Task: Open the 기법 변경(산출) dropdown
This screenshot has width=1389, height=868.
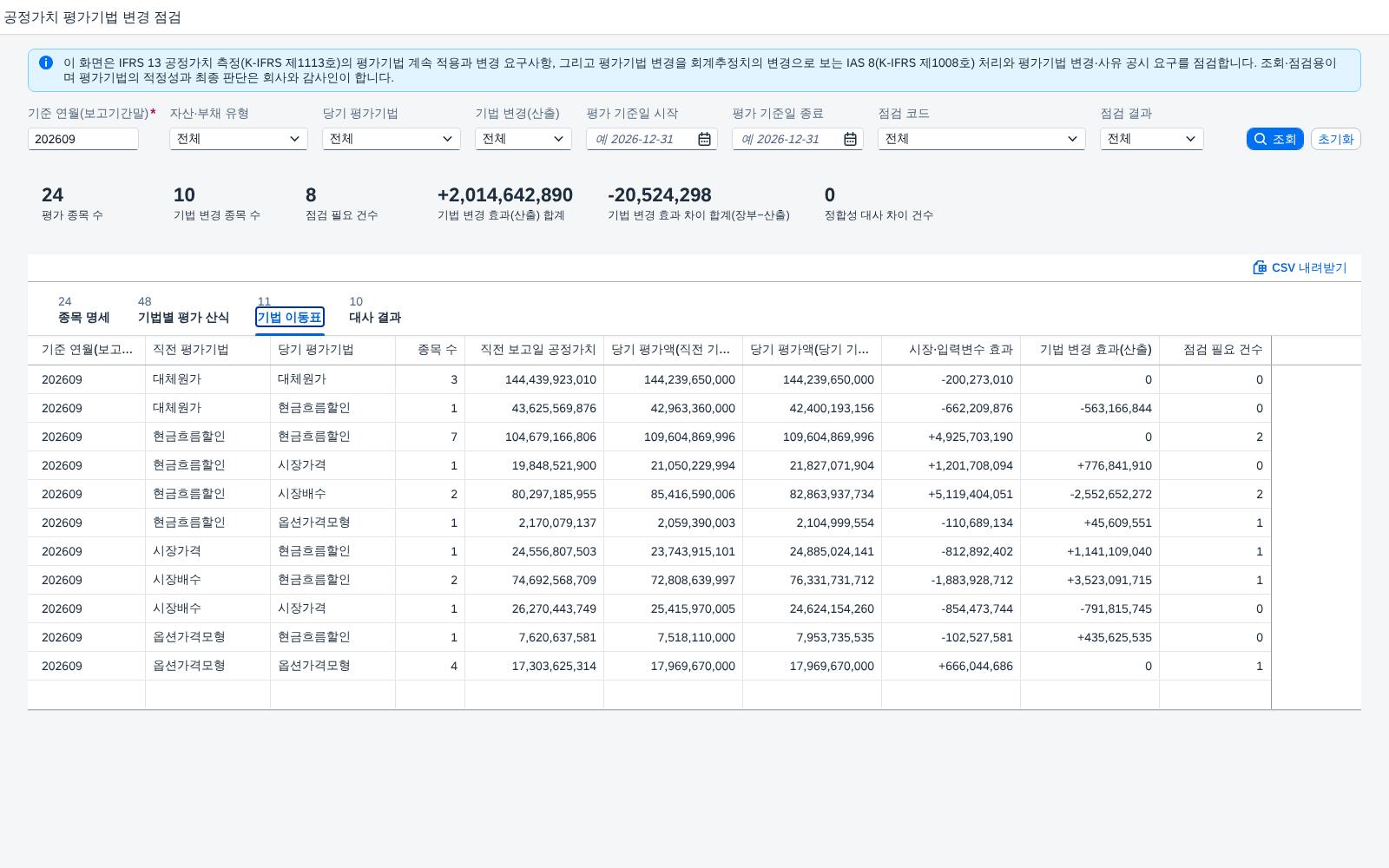Action: click(558, 139)
